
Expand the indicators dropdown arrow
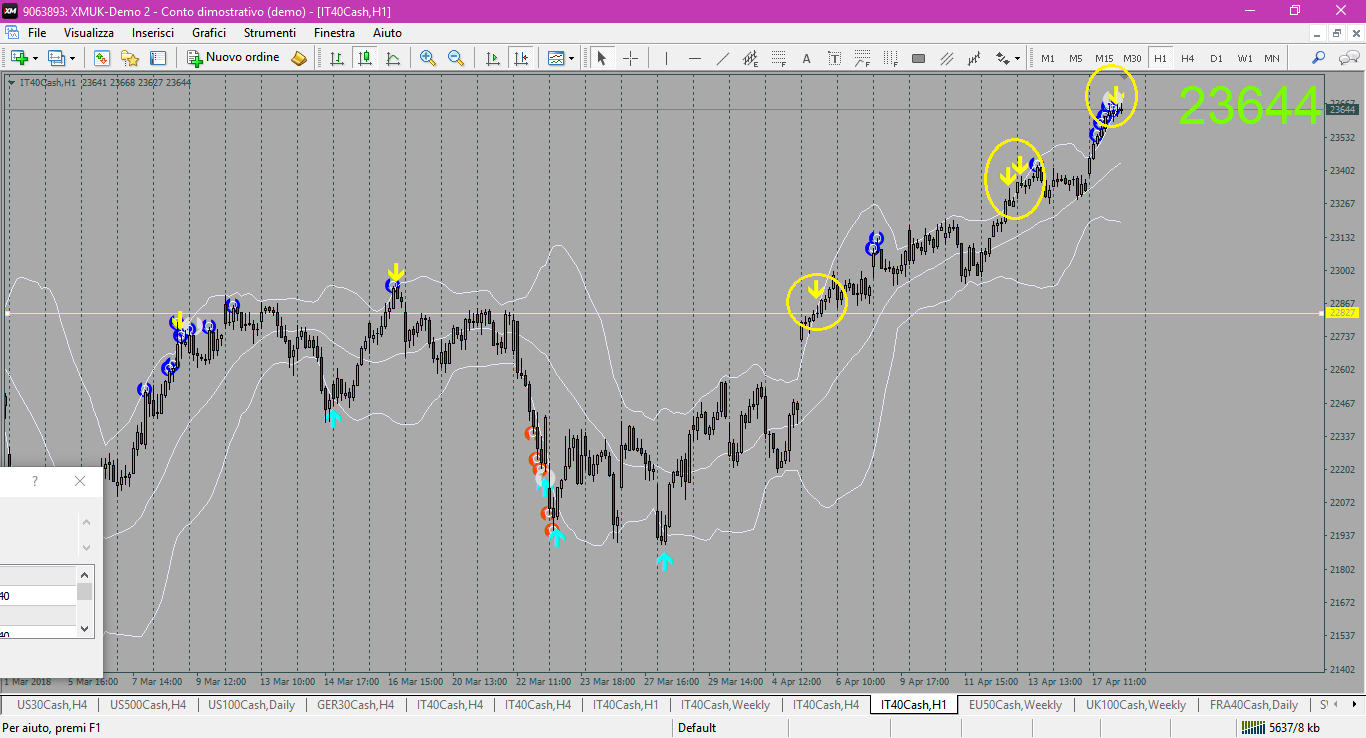point(571,58)
